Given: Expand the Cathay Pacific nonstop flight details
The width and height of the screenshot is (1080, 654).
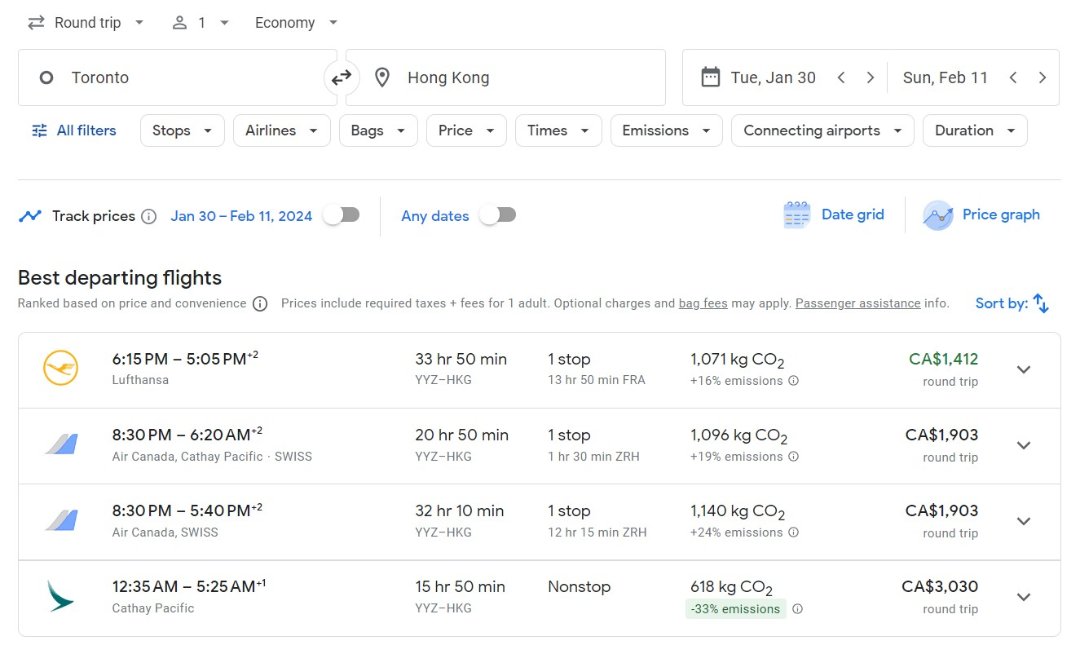Looking at the screenshot, I should 1023,597.
